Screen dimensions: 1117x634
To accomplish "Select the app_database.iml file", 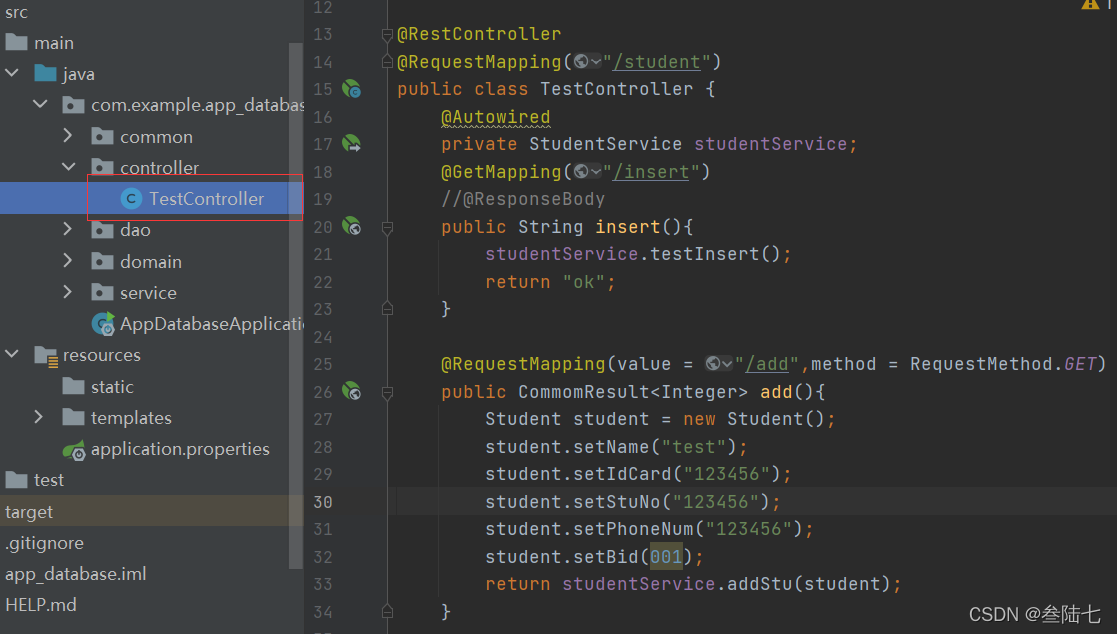I will [76, 574].
